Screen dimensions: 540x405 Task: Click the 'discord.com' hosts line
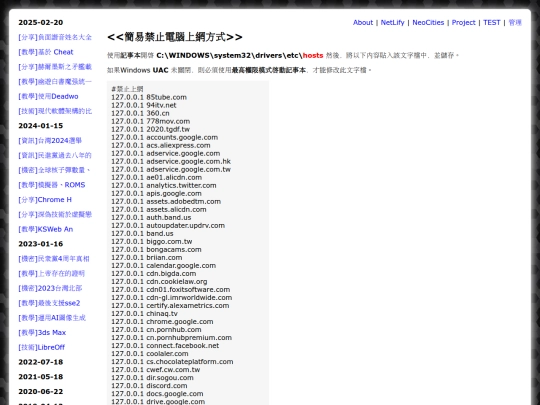149,386
